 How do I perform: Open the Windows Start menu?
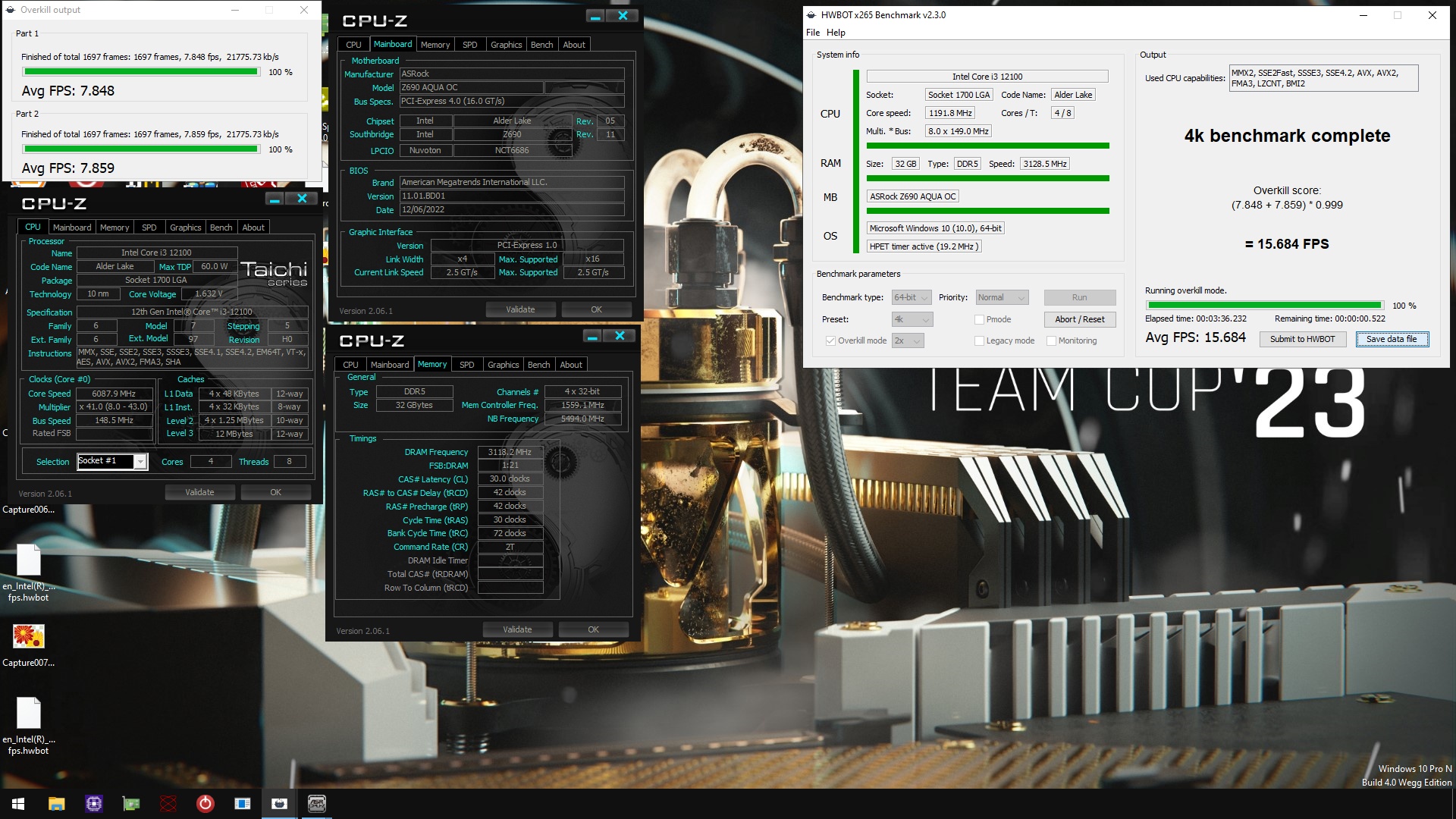(x=18, y=804)
